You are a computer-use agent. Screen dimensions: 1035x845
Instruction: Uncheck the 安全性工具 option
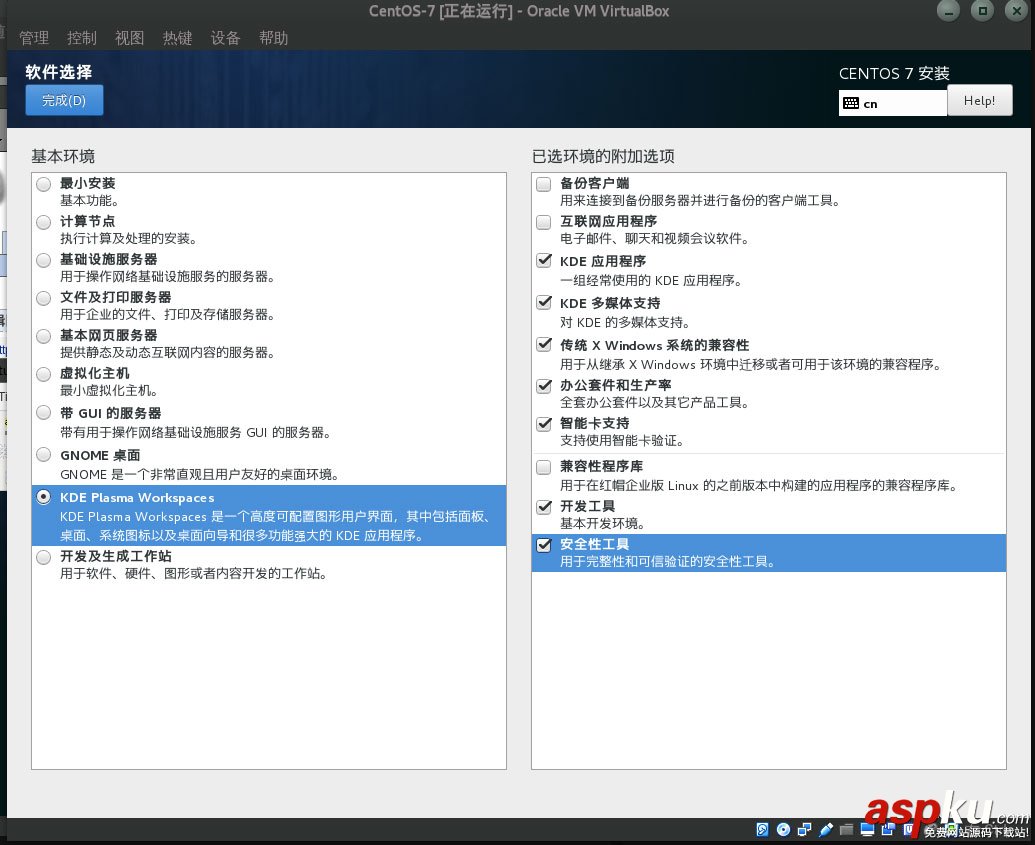coord(543,546)
